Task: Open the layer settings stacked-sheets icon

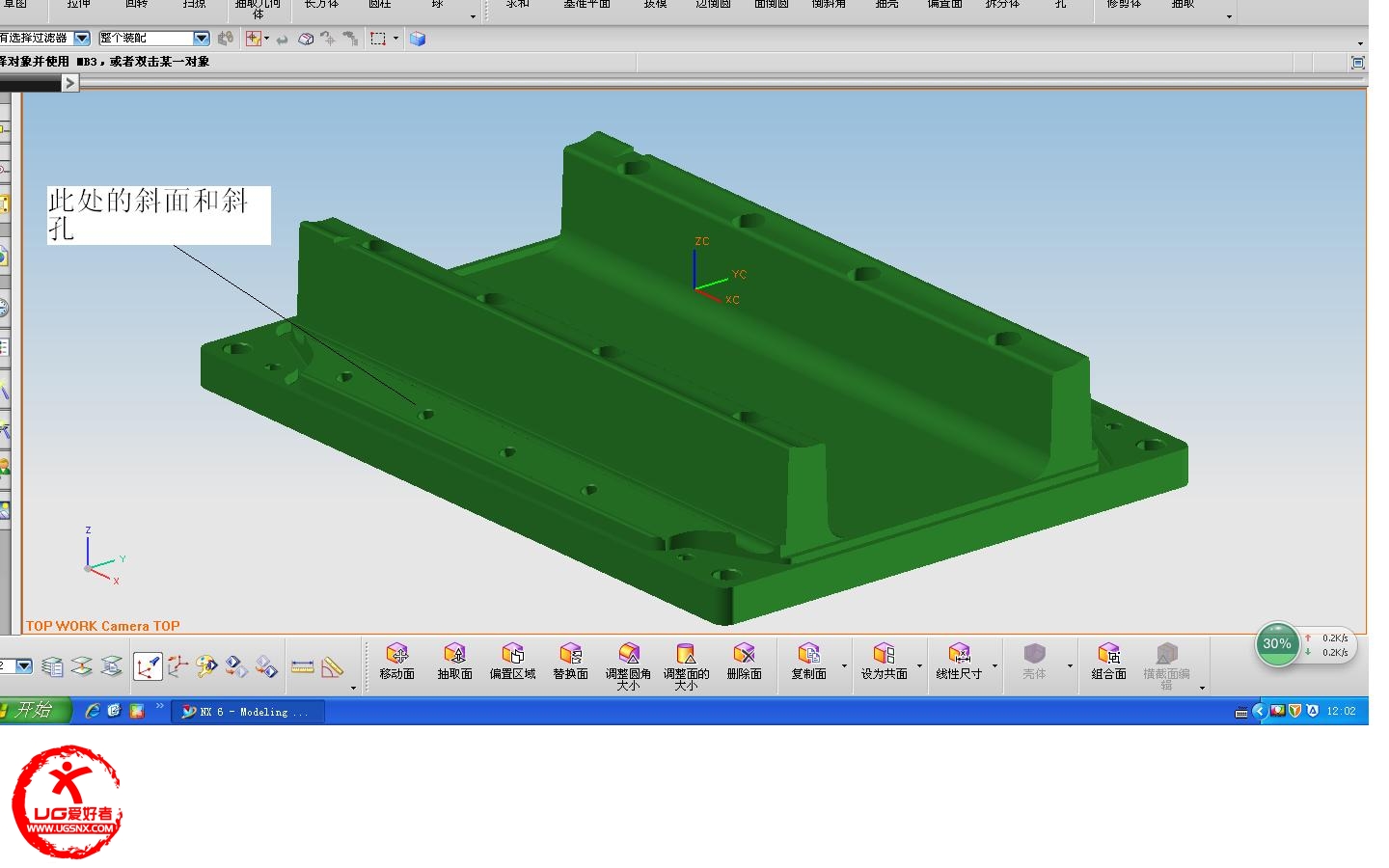Action: pos(53,666)
